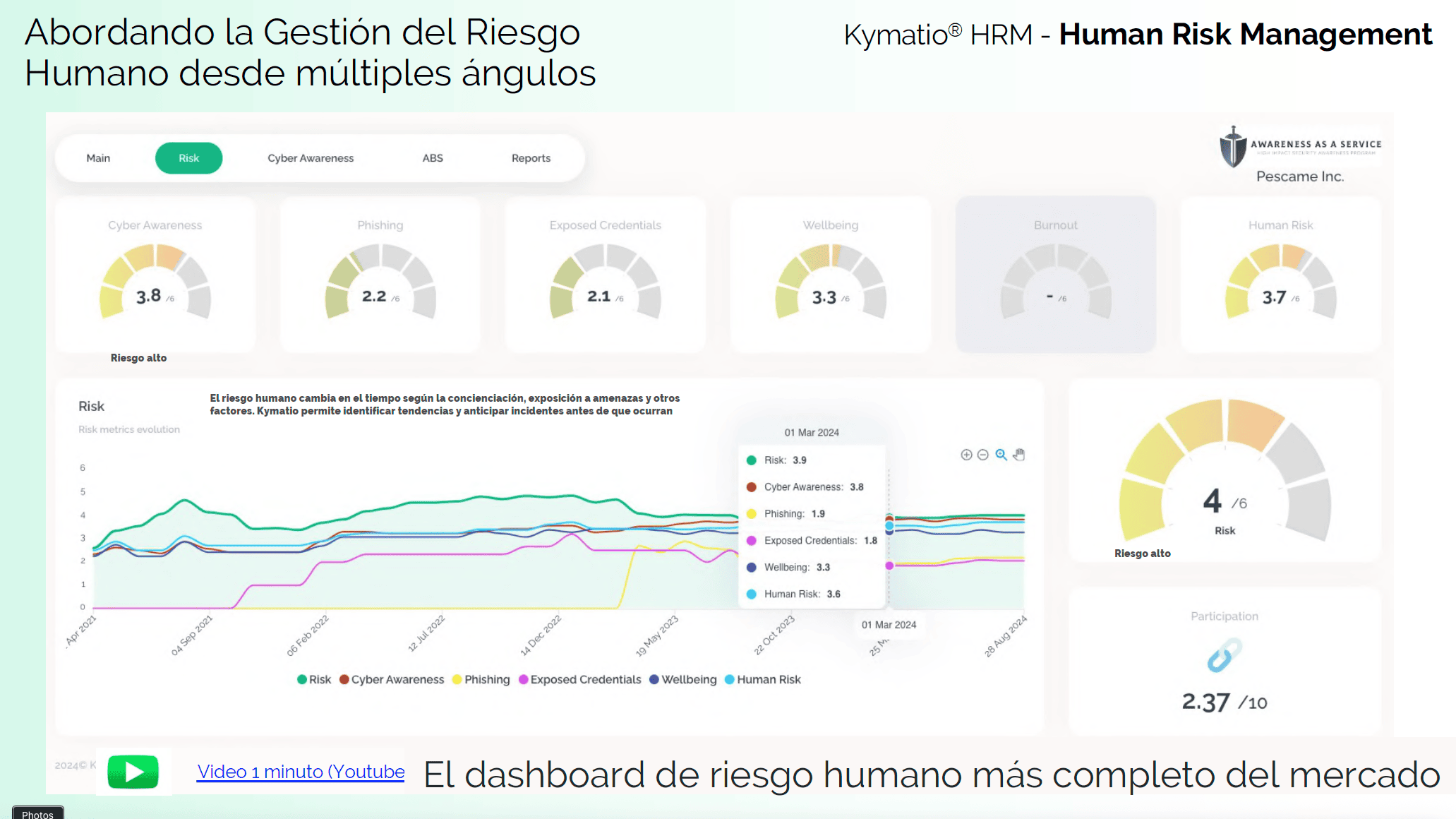Switch to the ABS tab

(x=433, y=158)
